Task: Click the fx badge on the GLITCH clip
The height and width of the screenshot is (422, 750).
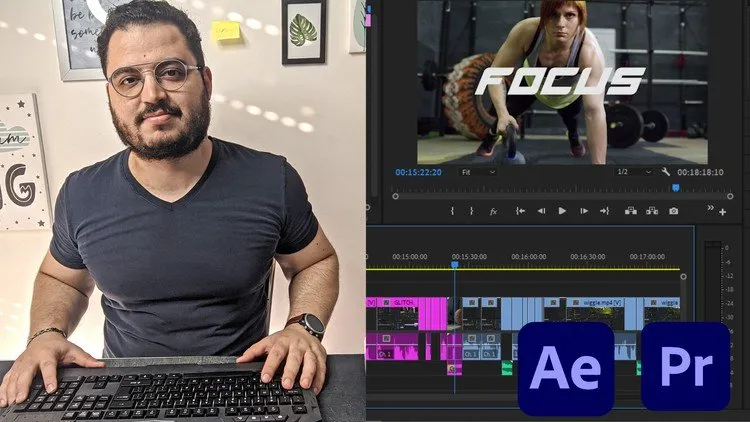Action: tap(386, 302)
